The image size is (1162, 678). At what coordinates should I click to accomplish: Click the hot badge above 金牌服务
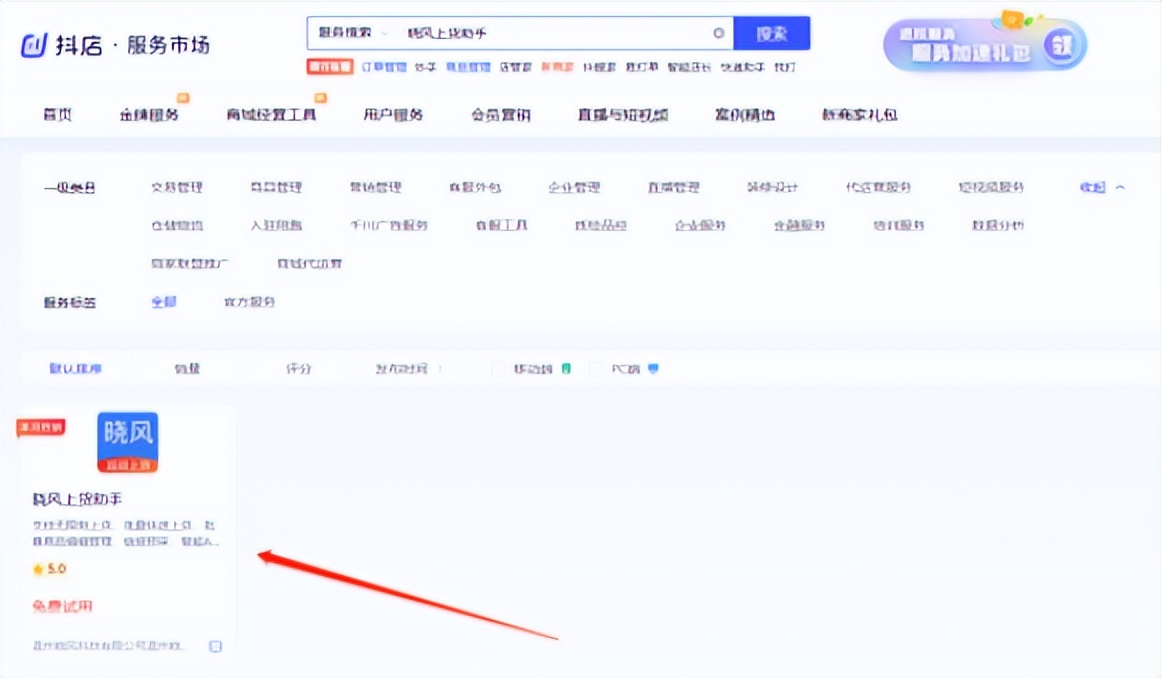(x=183, y=98)
